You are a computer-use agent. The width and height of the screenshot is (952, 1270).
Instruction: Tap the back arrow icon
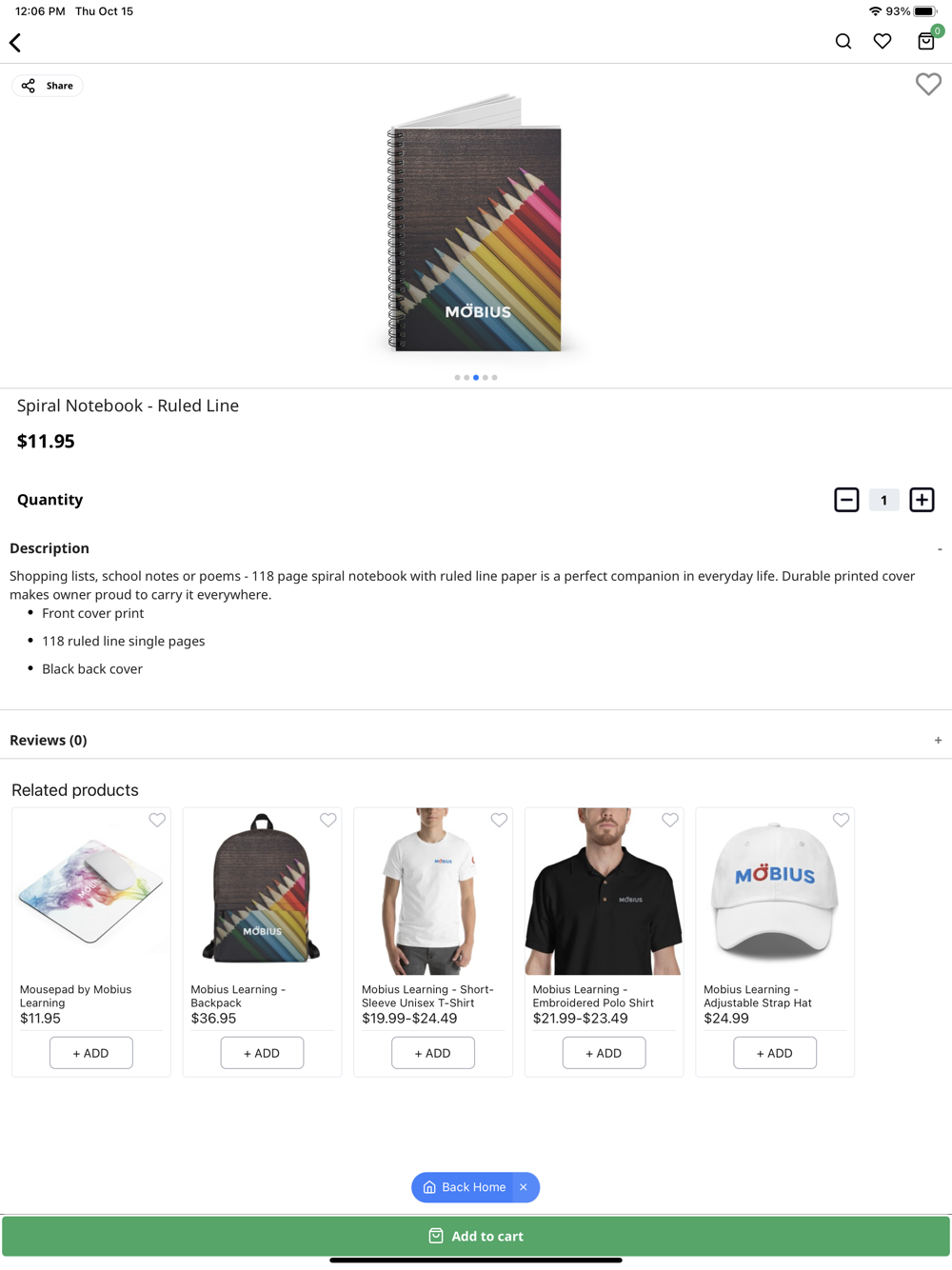[15, 43]
